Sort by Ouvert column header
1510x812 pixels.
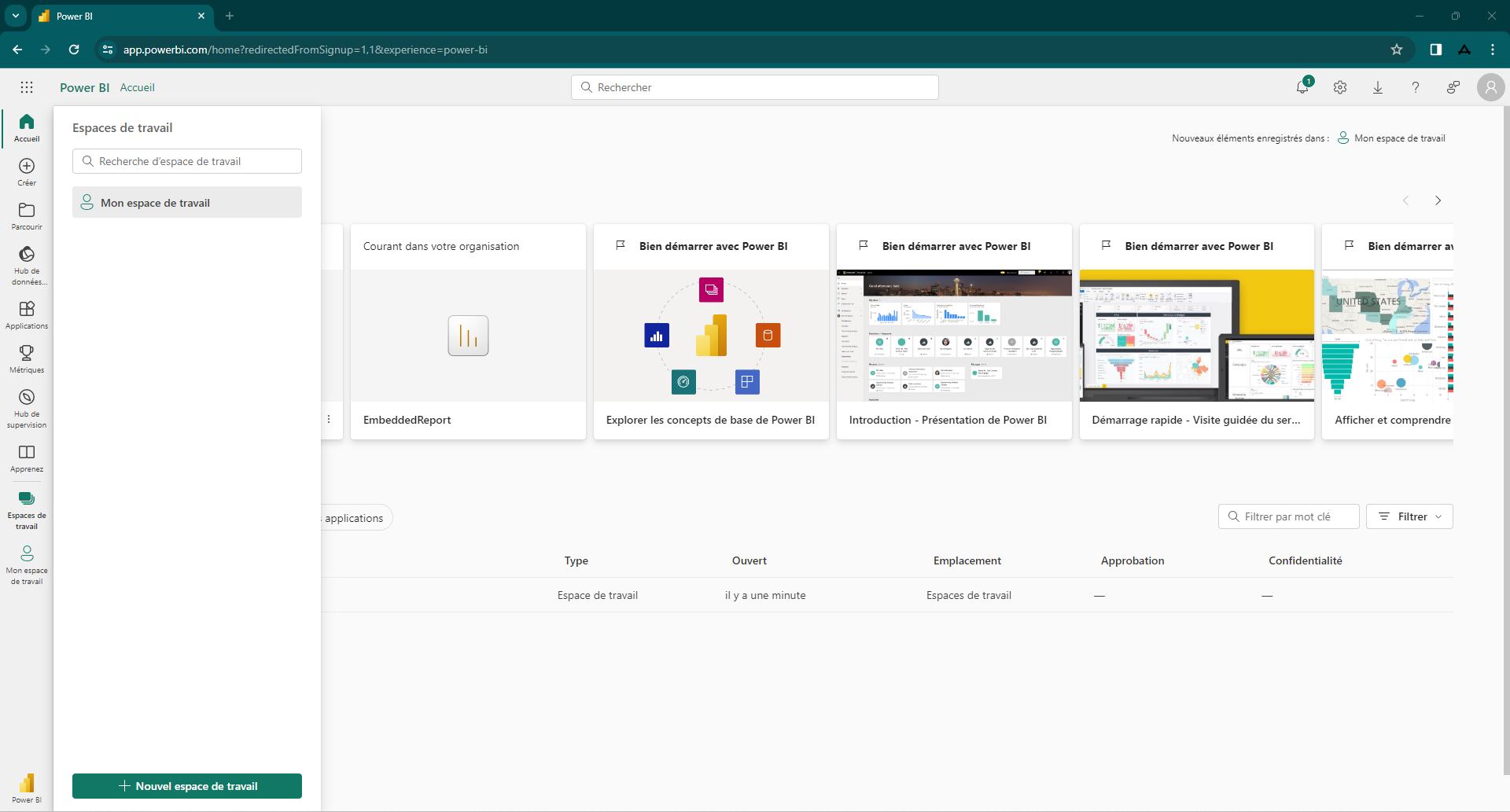pos(749,560)
